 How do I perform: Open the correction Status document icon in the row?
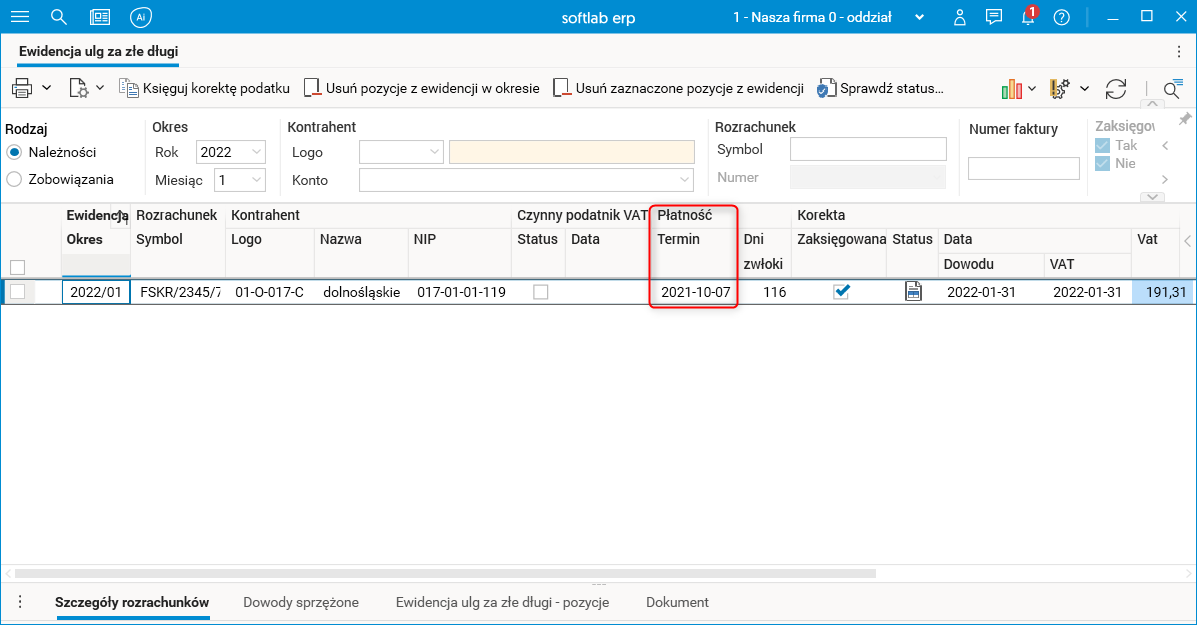[x=913, y=292]
